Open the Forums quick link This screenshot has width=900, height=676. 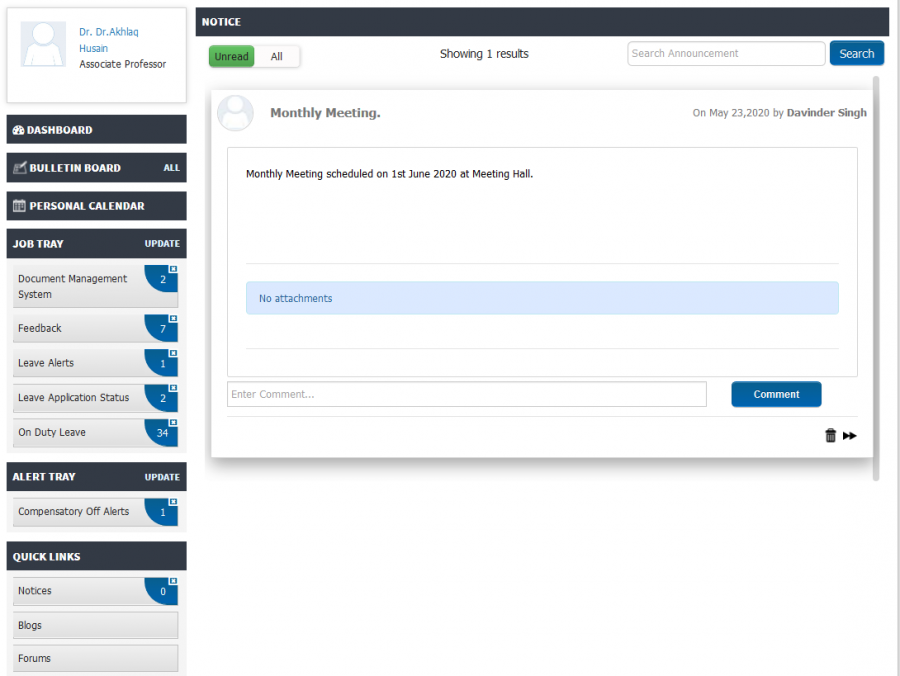tap(95, 658)
